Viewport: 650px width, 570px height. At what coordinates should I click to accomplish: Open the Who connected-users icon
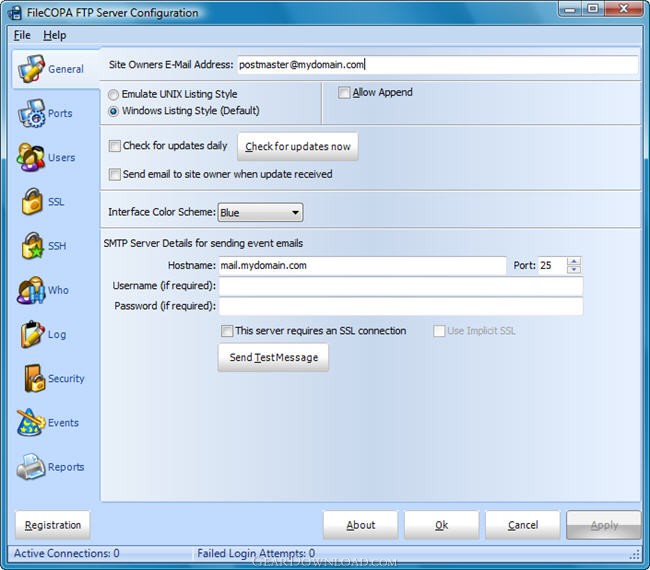pyautogui.click(x=31, y=290)
